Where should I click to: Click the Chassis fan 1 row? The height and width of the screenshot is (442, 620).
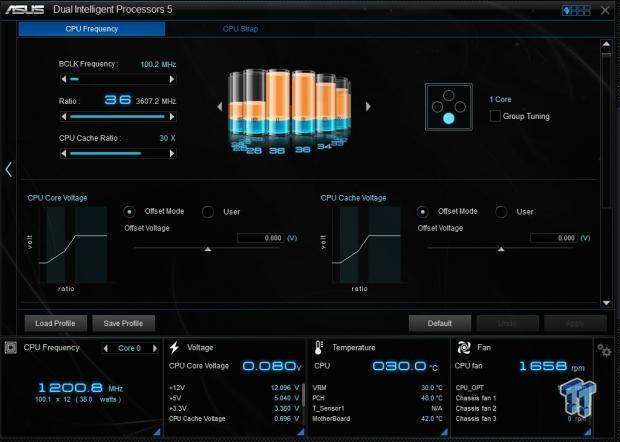tap(476, 398)
